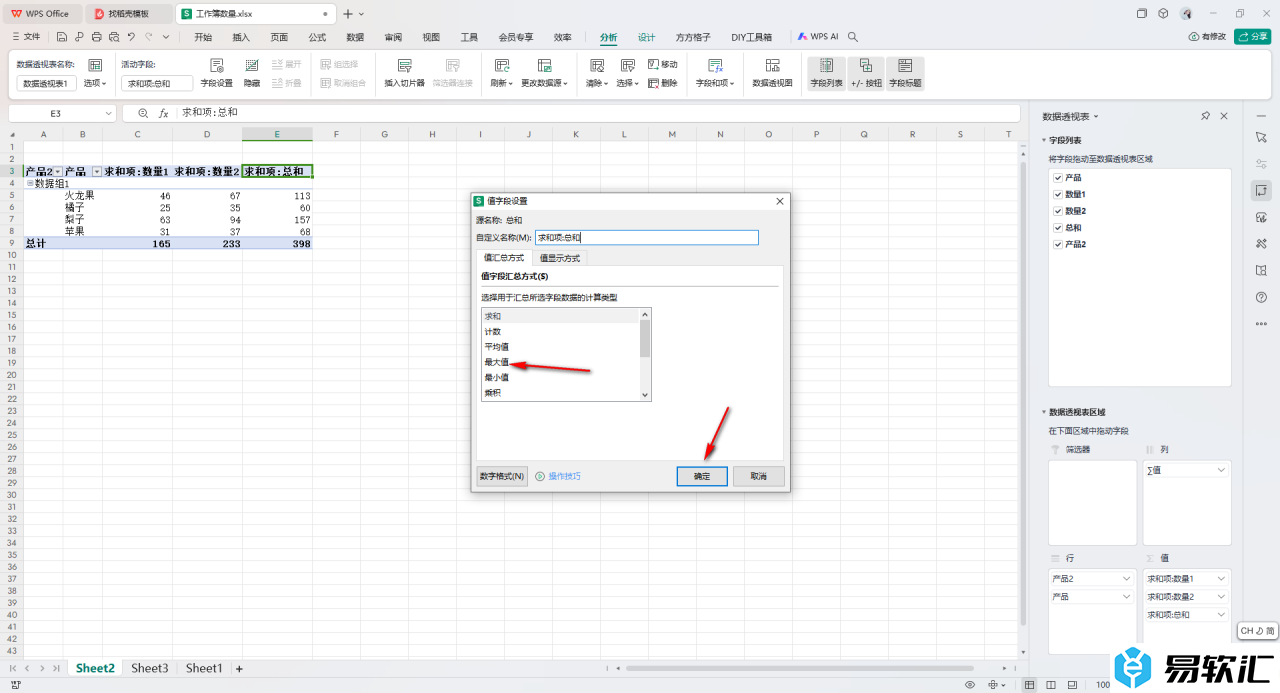
Task: Click the 自定义名称 input field
Action: click(x=647, y=238)
